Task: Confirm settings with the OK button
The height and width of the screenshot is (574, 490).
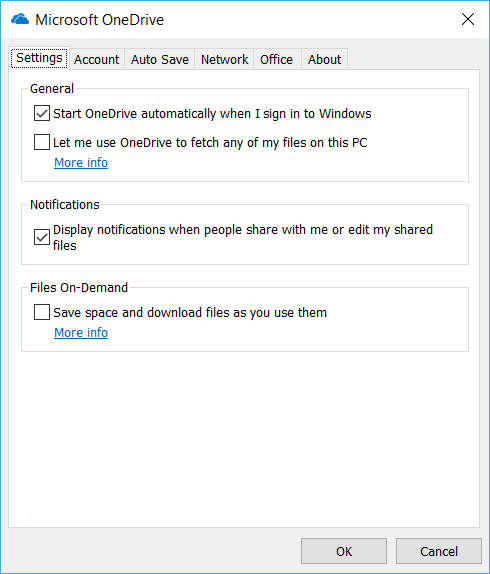Action: coord(344,551)
